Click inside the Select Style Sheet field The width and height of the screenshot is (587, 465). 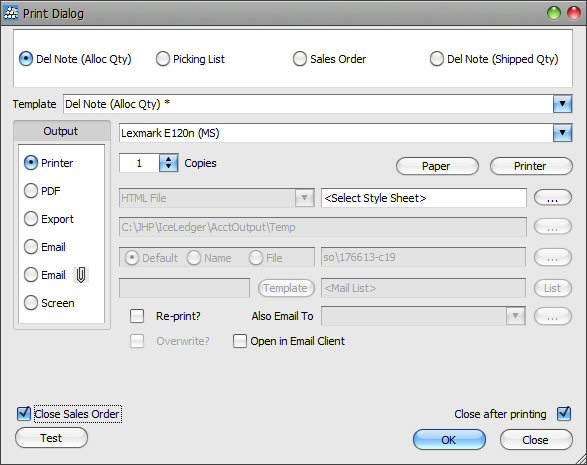pos(423,198)
